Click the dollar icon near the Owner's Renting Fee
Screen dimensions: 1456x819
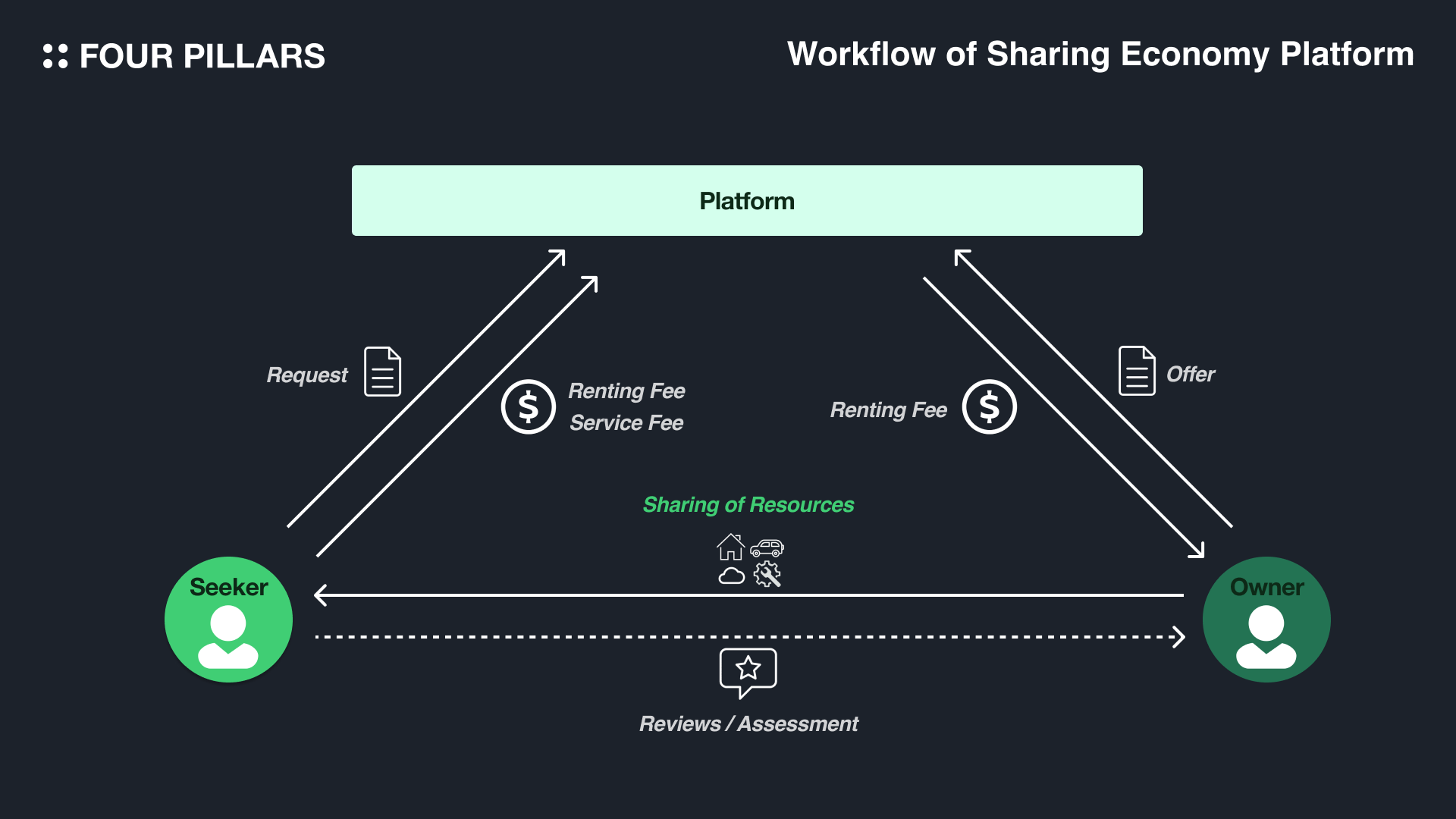tap(989, 407)
